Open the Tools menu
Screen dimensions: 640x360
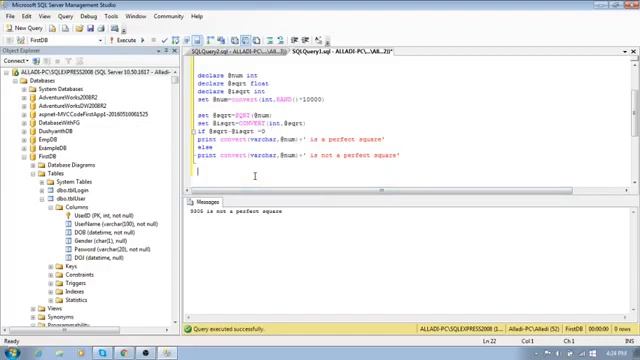[x=111, y=16]
